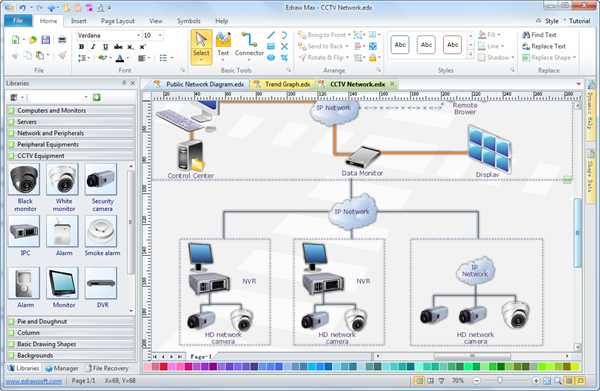The width and height of the screenshot is (600, 391).
Task: Select the crop tool icon
Action: click(284, 58)
